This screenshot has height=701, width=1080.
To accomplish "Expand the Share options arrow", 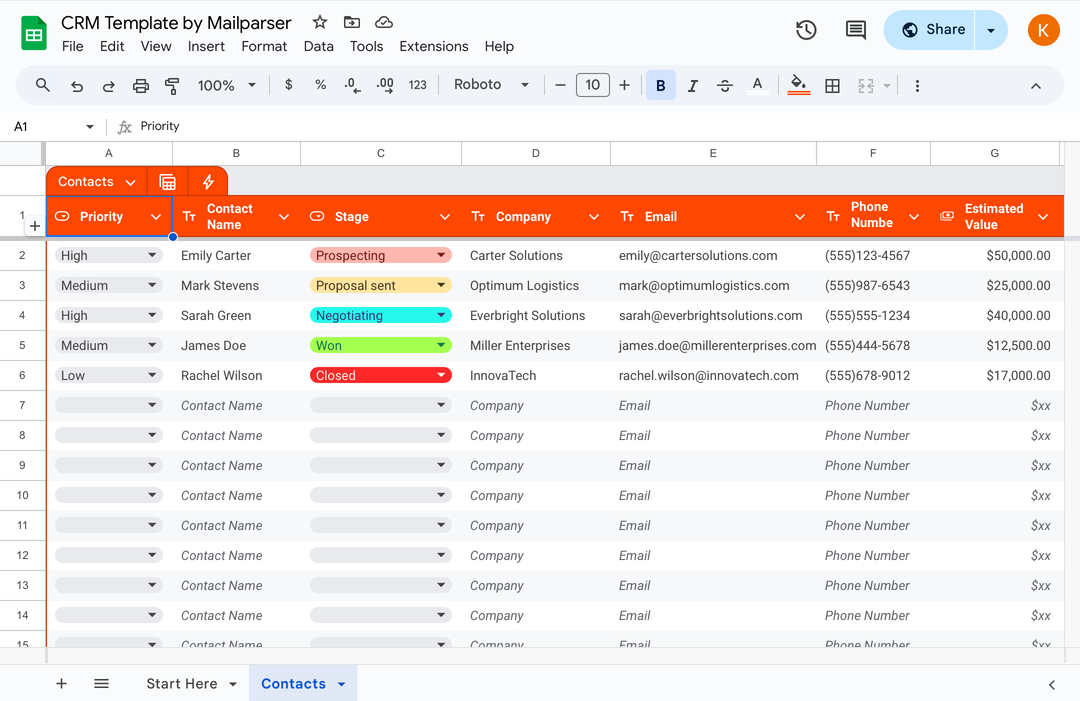I will click(x=991, y=30).
